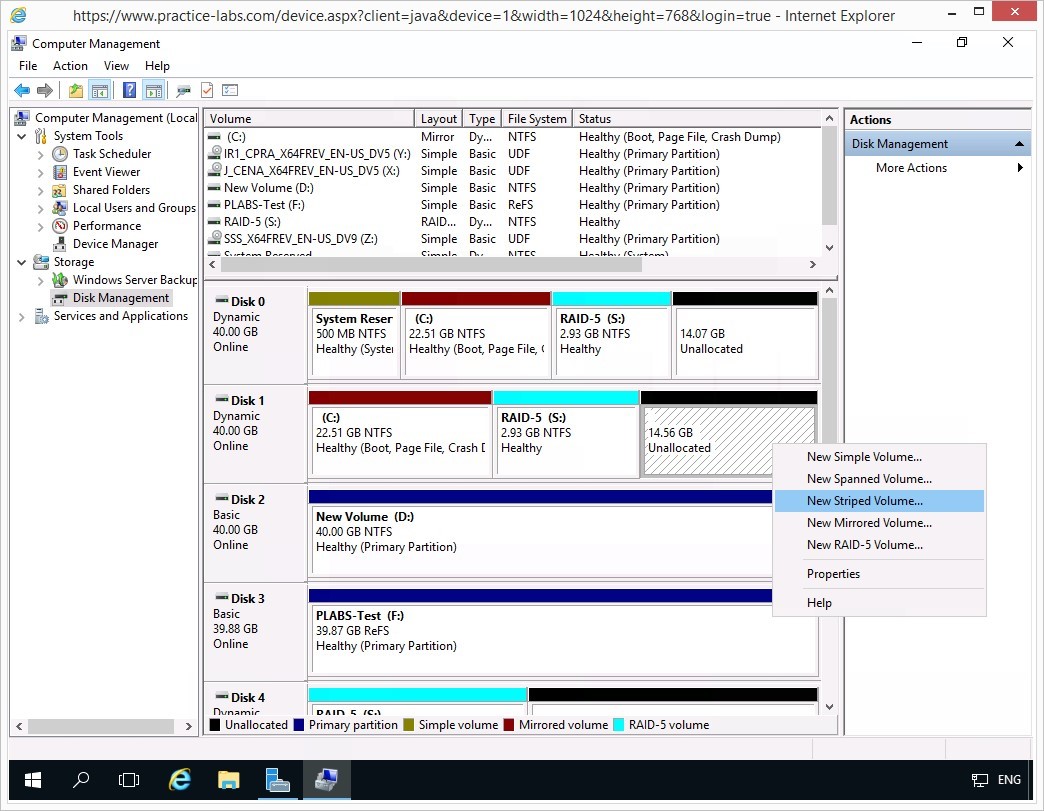Click the blue Back arrow in toolbar
This screenshot has width=1044, height=811.
(x=21, y=91)
